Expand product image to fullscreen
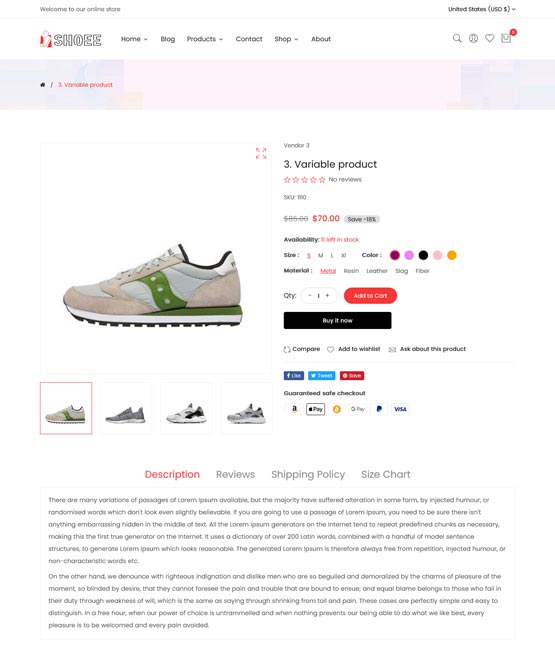The image size is (555, 660). [261, 153]
